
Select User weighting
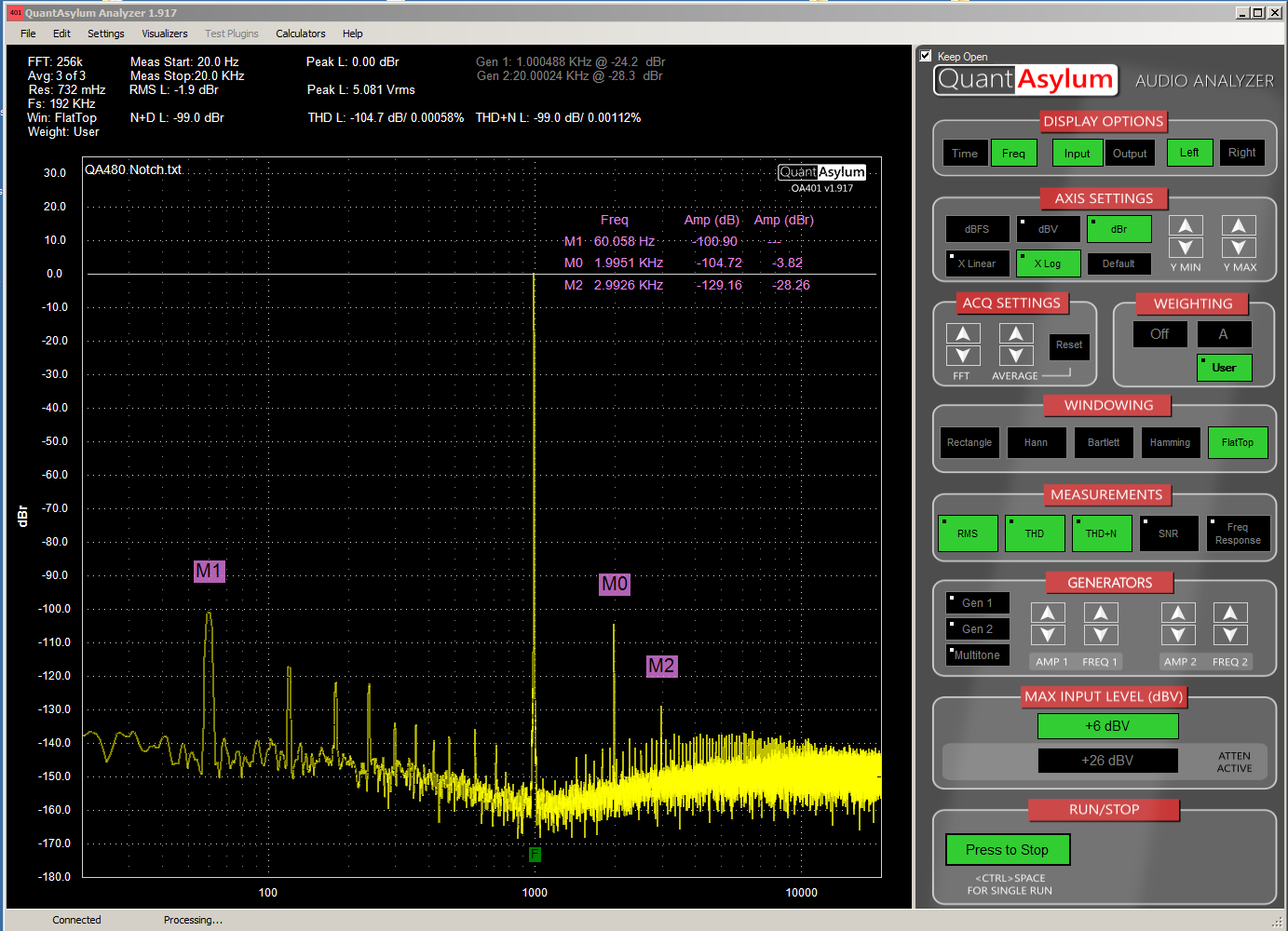click(1224, 368)
